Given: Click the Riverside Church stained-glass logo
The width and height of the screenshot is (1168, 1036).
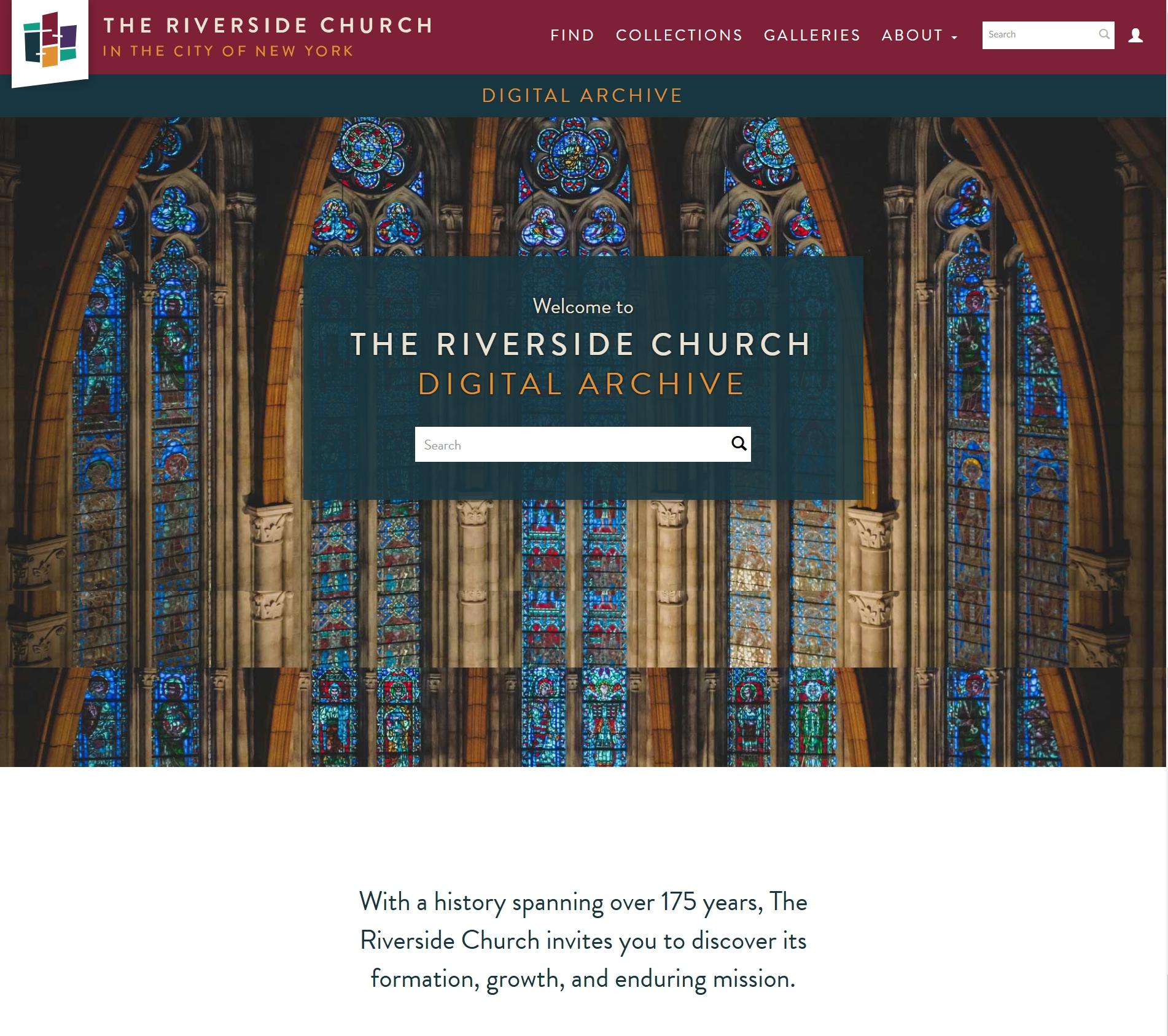Looking at the screenshot, I should 50,40.
